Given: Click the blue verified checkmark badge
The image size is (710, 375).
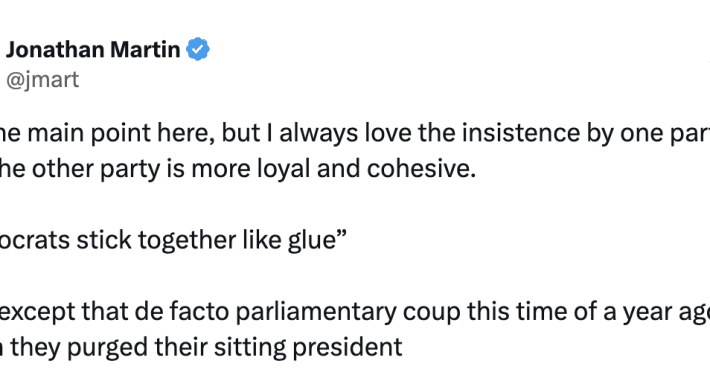Looking at the screenshot, I should (x=198, y=49).
